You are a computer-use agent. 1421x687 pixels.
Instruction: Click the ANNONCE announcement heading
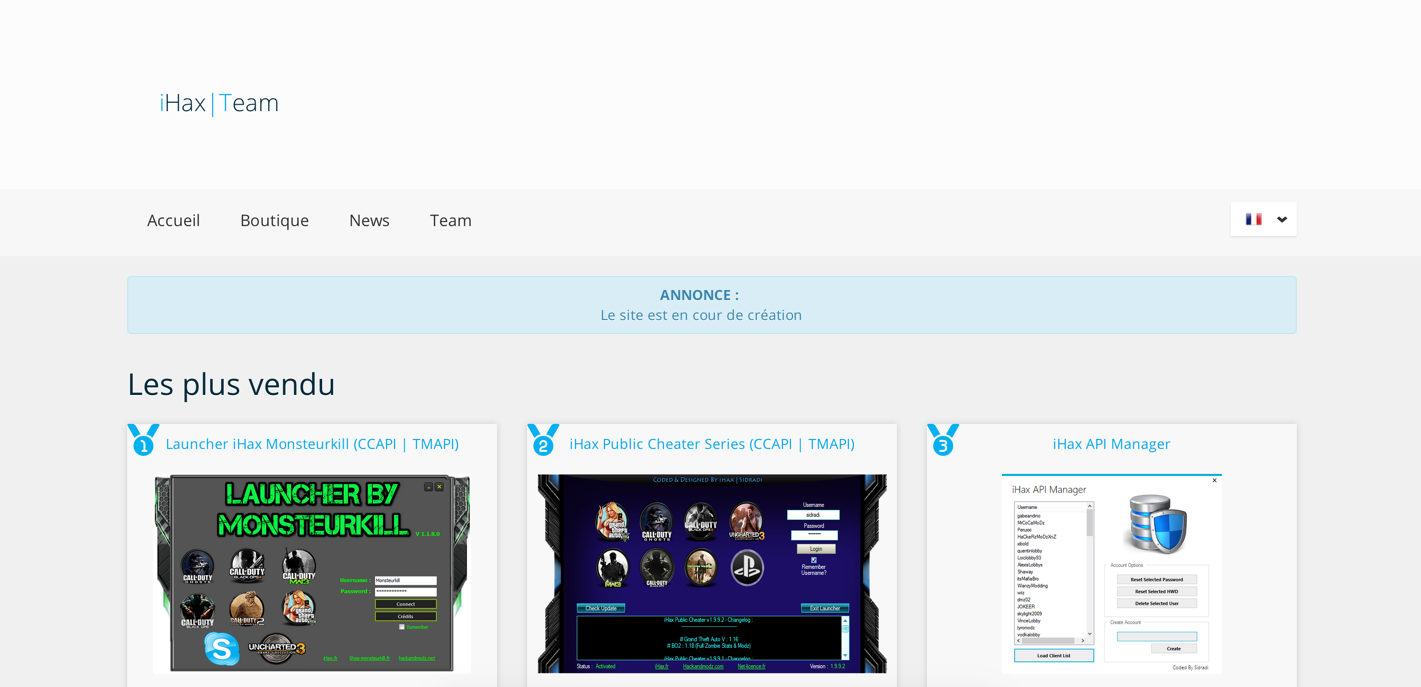tap(699, 295)
